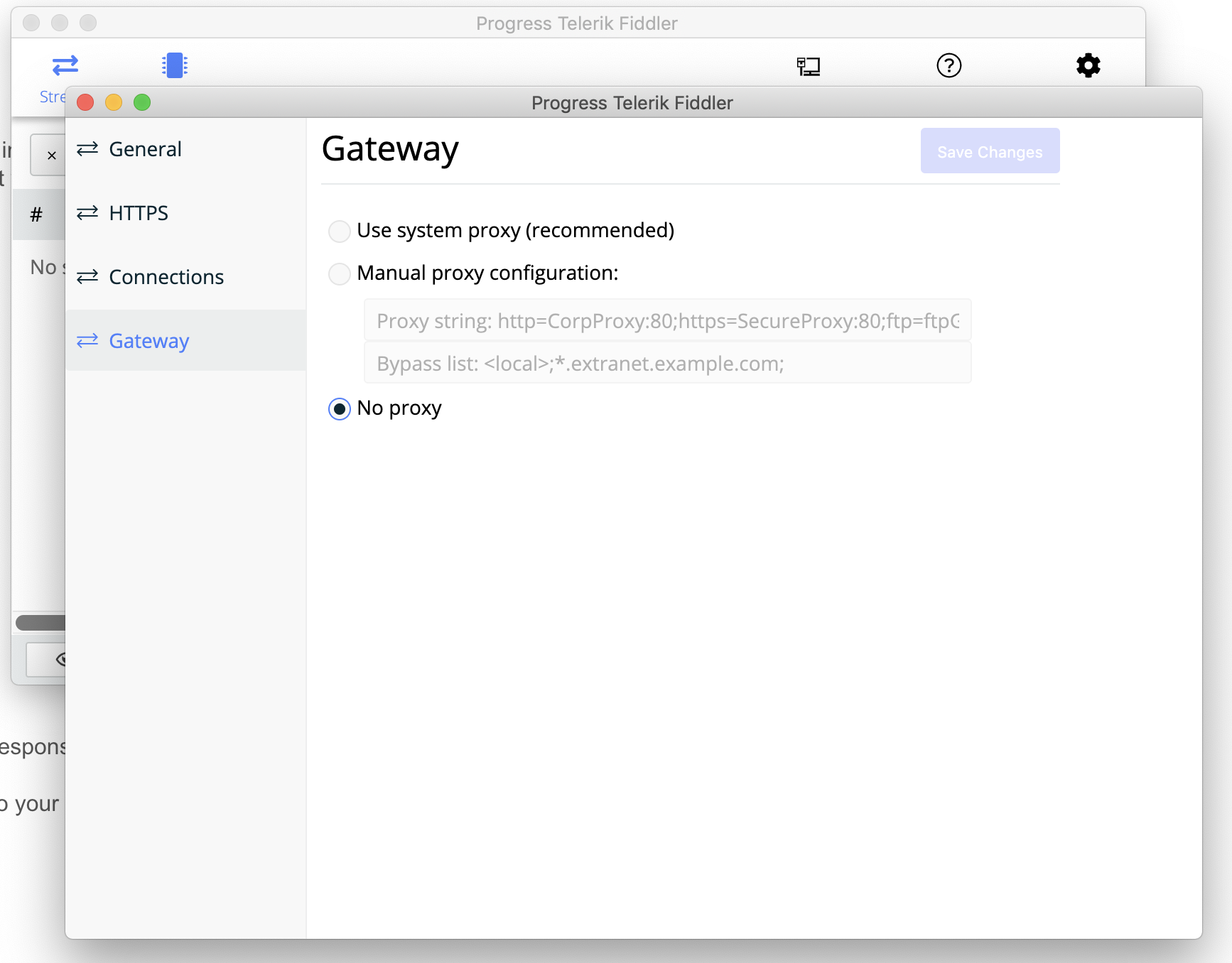
Task: Click the blue chip icon in the toolbar
Action: 174,65
